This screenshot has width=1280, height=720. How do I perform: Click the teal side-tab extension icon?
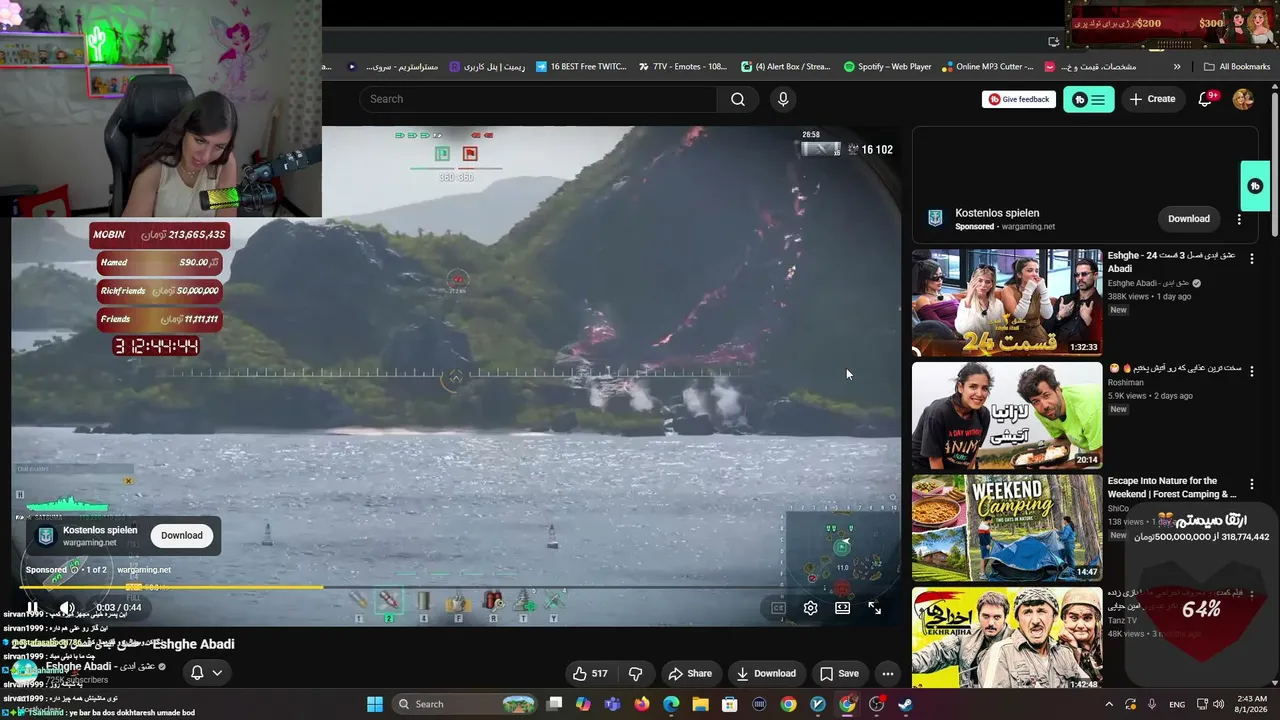click(1256, 186)
